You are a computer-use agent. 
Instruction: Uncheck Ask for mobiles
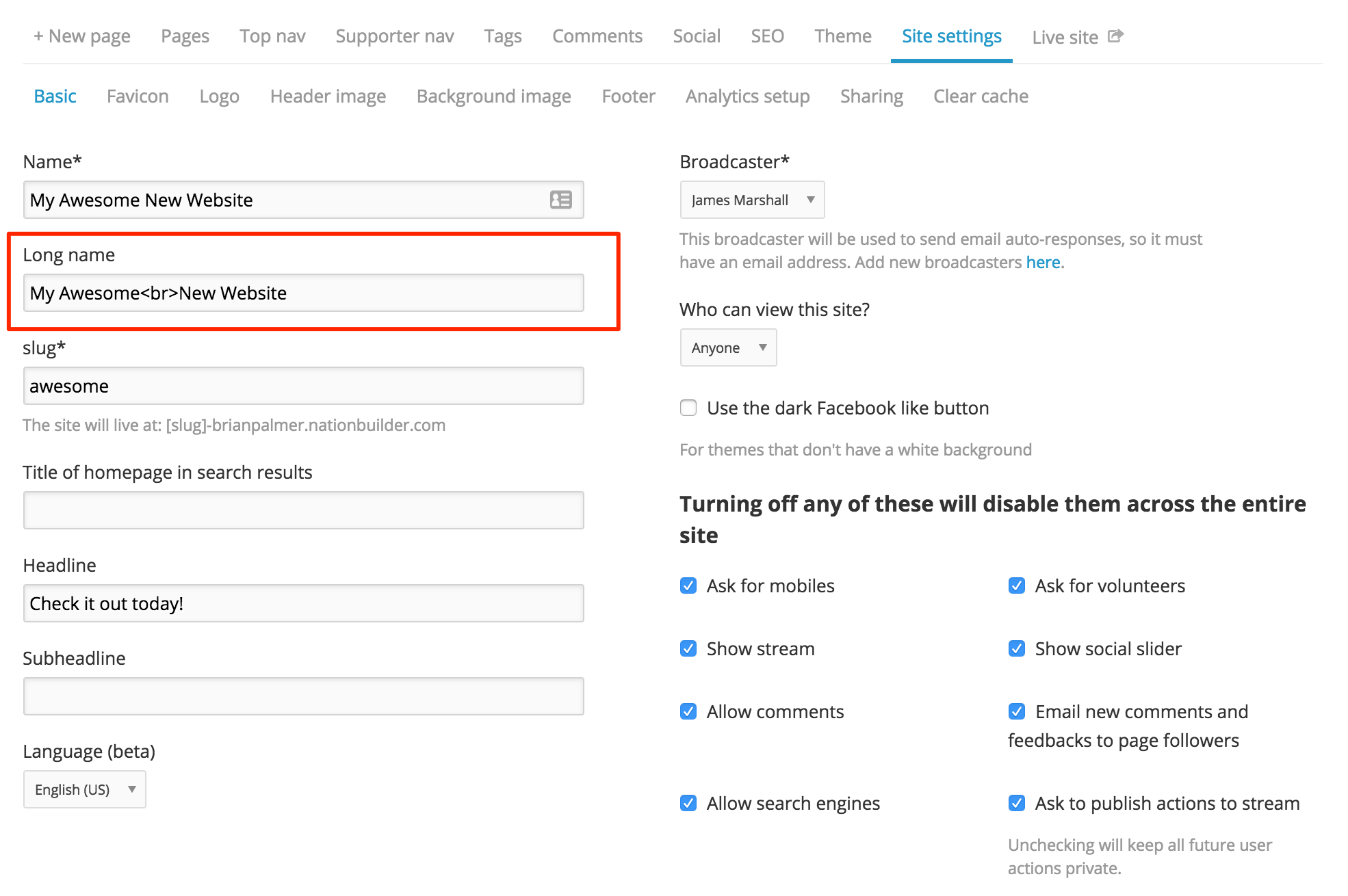688,585
